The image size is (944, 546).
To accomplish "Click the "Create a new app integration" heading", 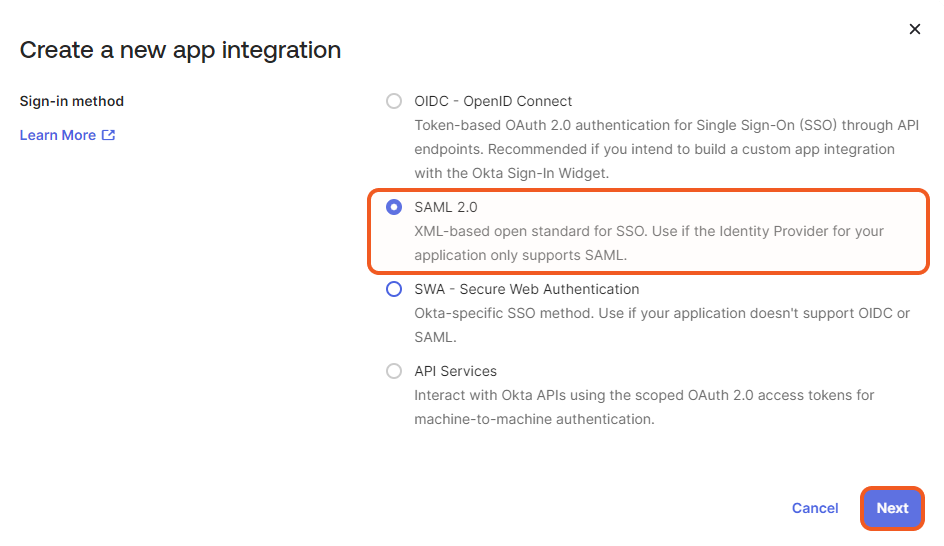I will point(180,49).
